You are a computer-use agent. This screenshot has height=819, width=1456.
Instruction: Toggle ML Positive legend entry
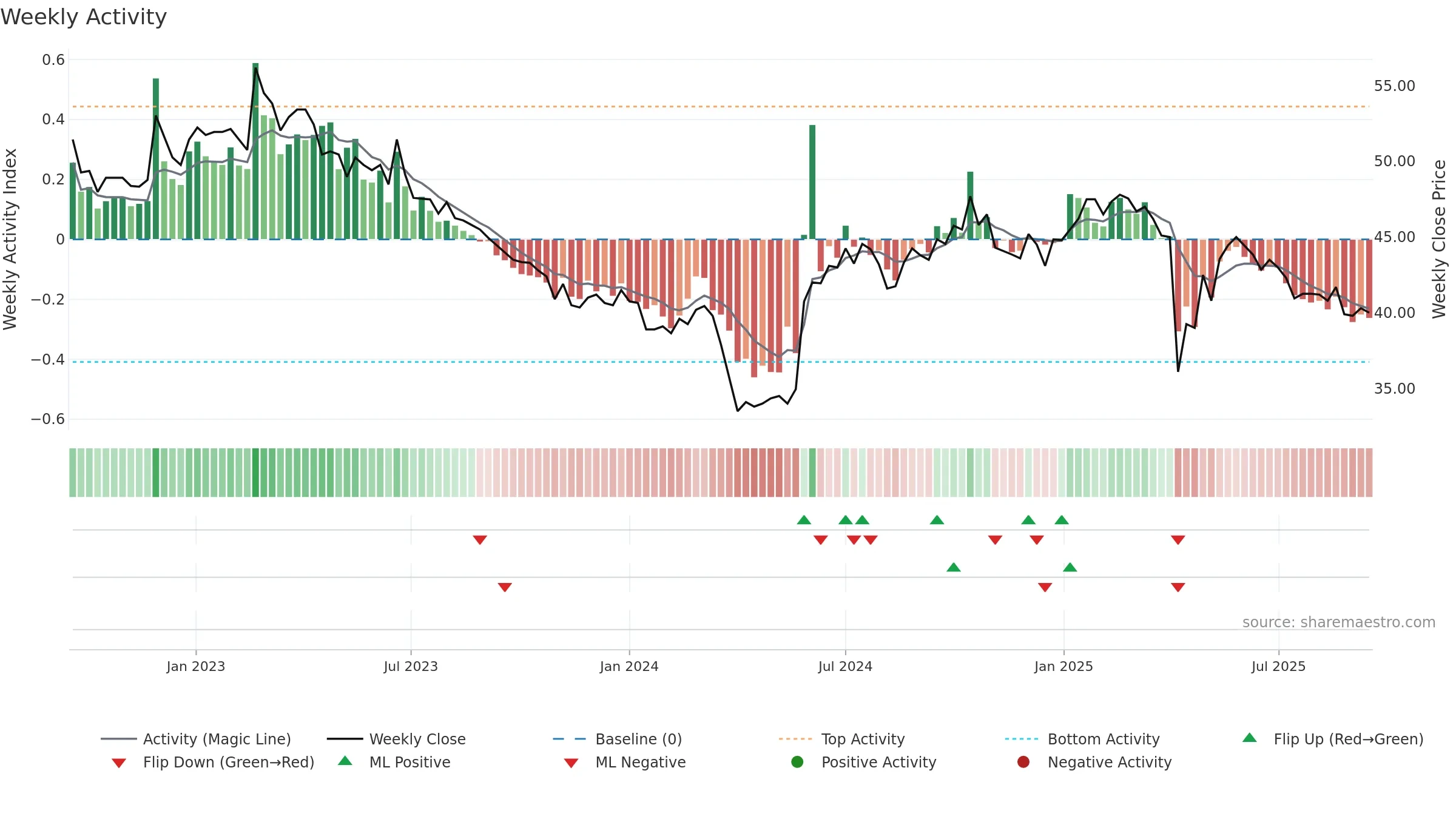click(394, 762)
